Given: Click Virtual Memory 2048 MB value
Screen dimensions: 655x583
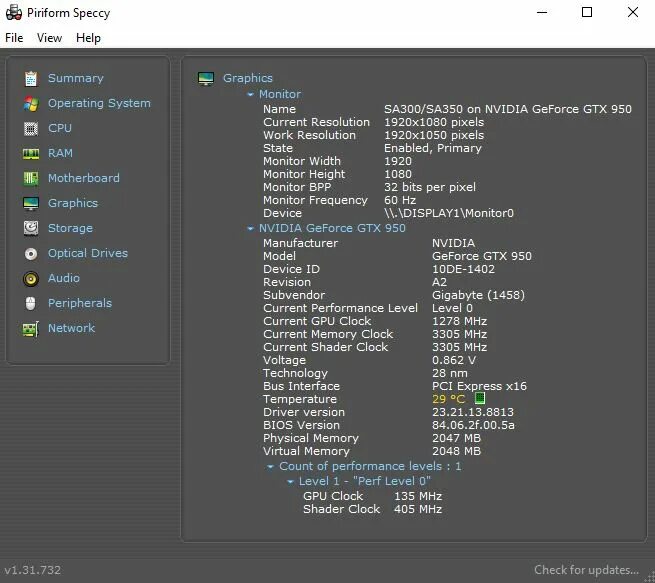Looking at the screenshot, I should click(x=457, y=451).
